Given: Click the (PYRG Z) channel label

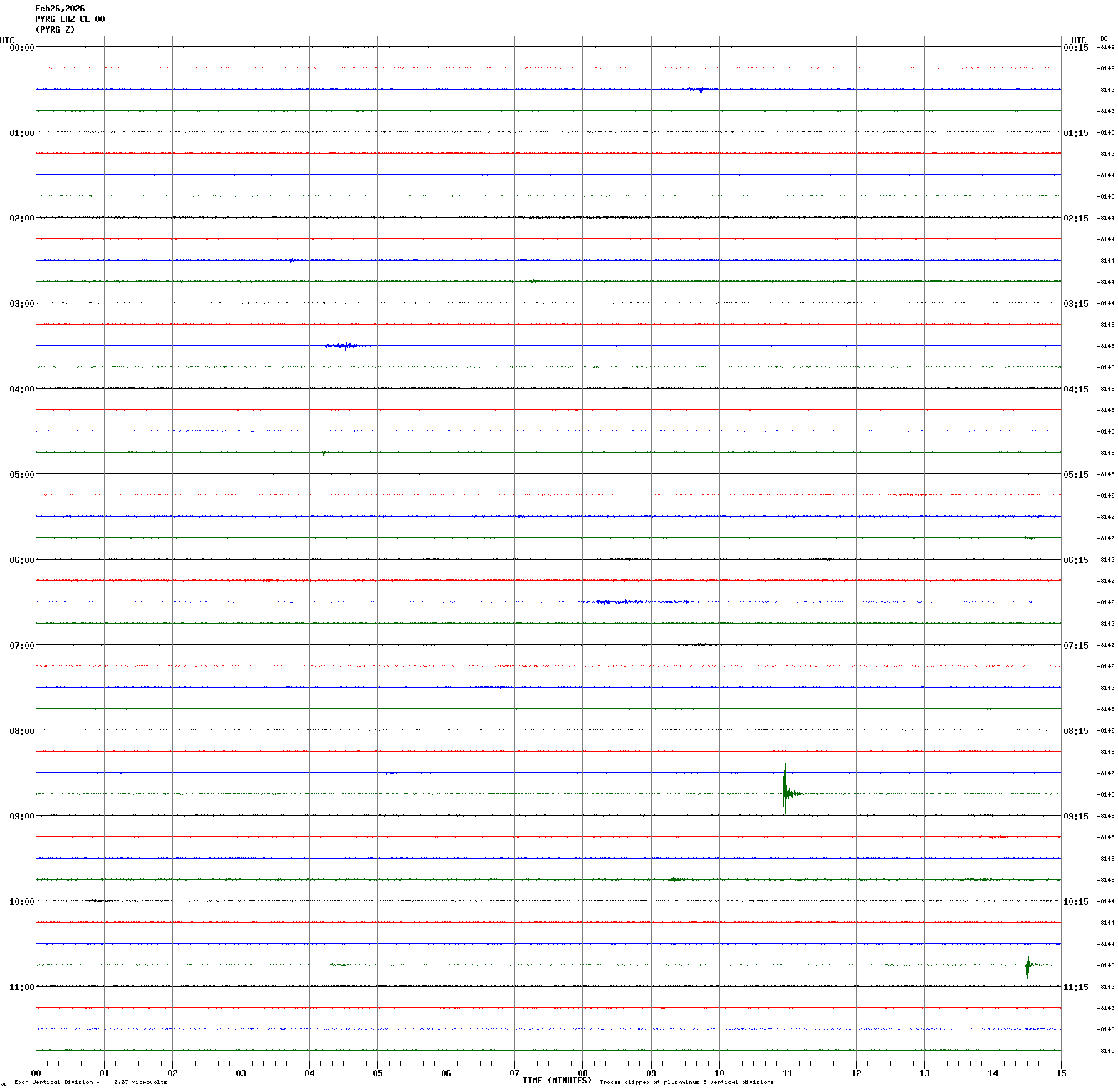Looking at the screenshot, I should point(55,30).
